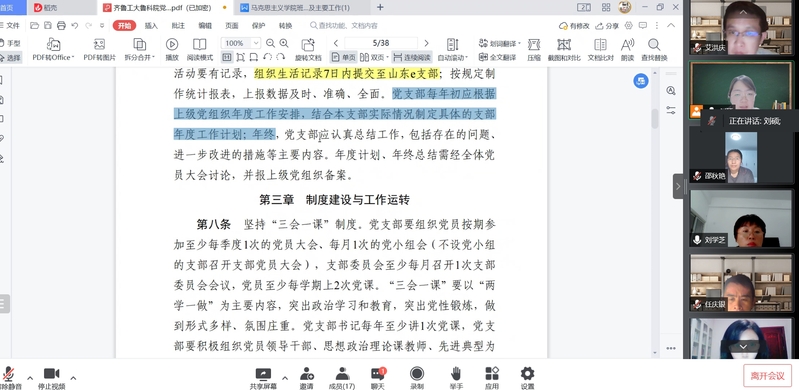
Task: Expand share options arrow beside 共享屏幕
Action: 285,378
